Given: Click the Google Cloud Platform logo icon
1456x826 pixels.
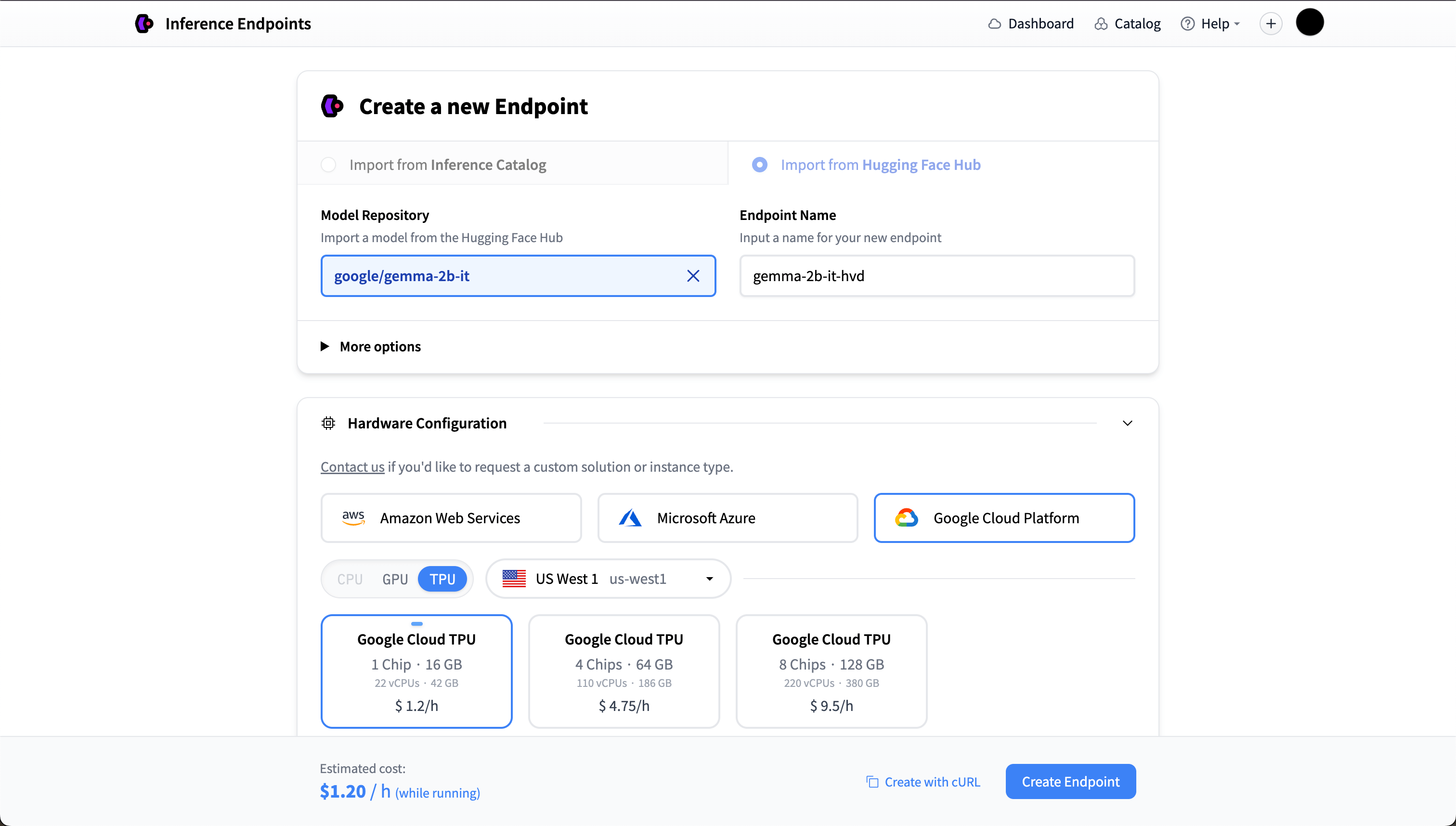Looking at the screenshot, I should pyautogui.click(x=906, y=517).
